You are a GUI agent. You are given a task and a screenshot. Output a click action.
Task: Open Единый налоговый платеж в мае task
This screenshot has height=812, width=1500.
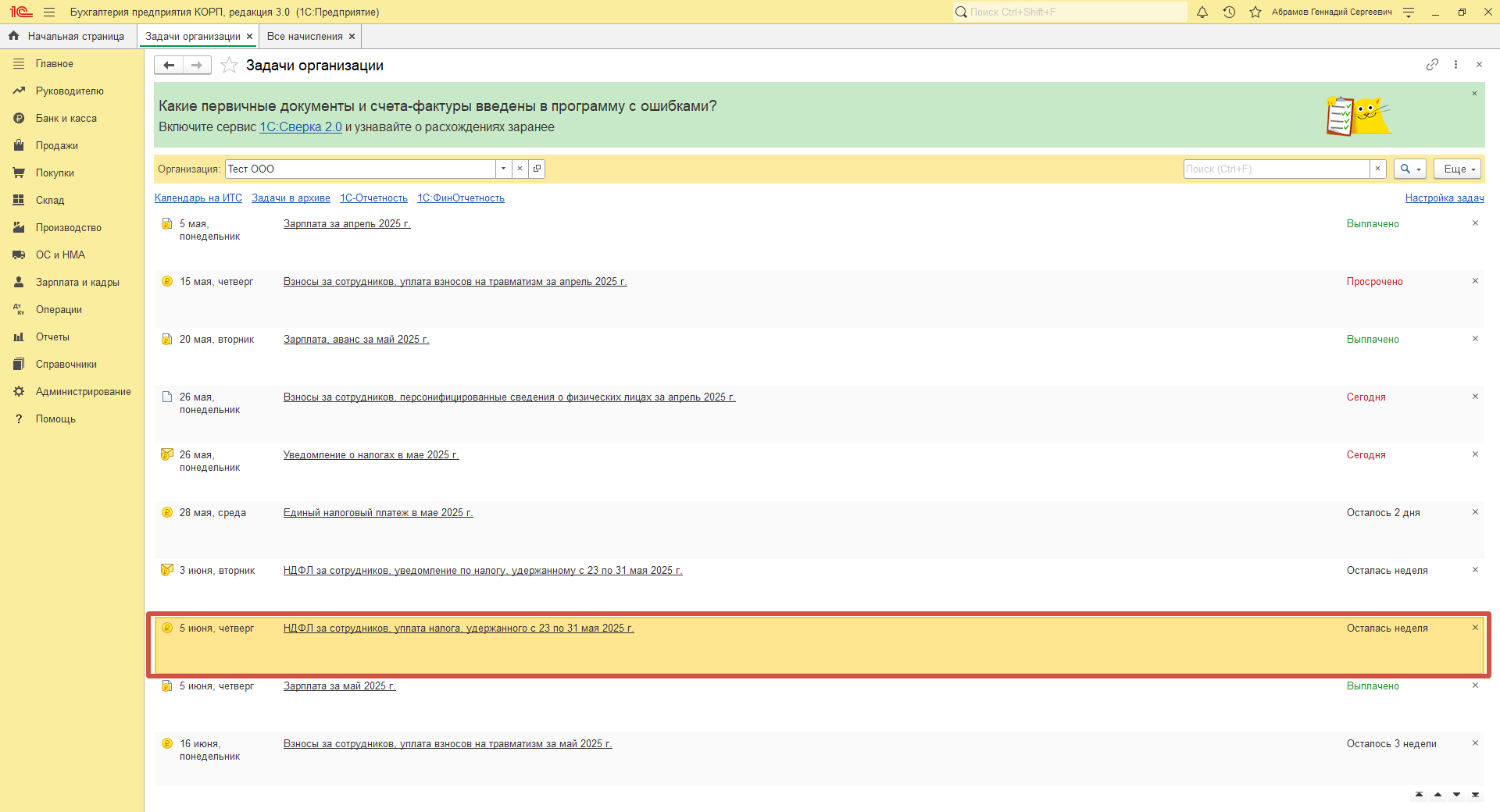pos(378,513)
